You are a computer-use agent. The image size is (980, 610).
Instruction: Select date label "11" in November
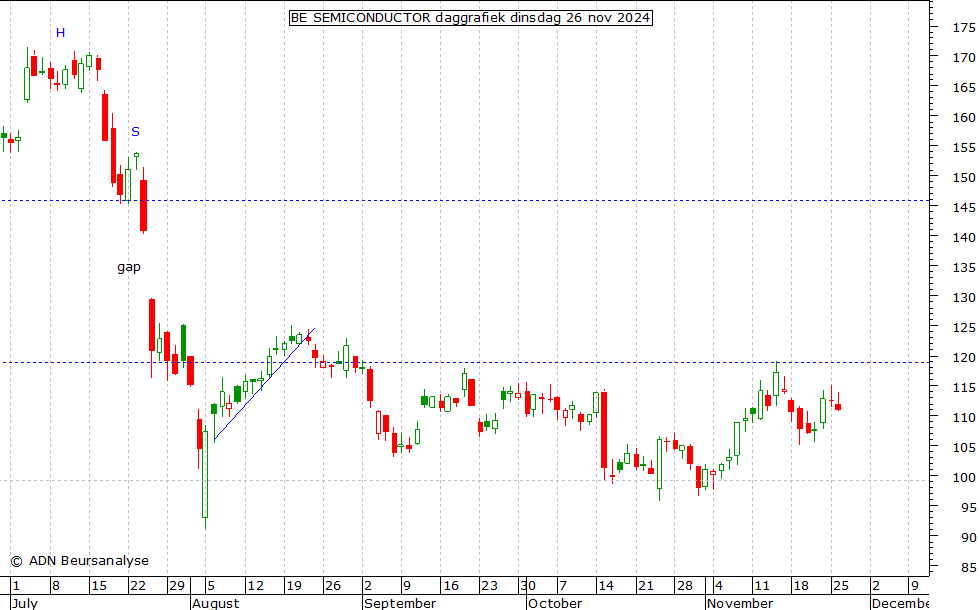tap(762, 586)
